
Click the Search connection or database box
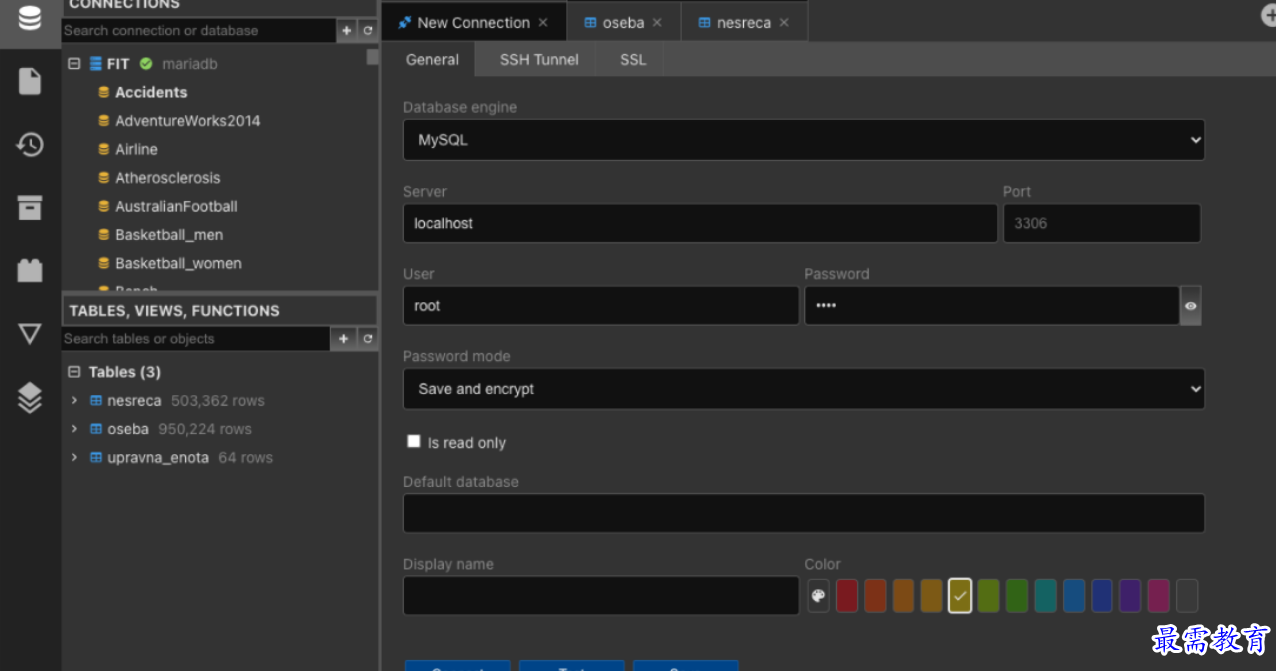198,31
